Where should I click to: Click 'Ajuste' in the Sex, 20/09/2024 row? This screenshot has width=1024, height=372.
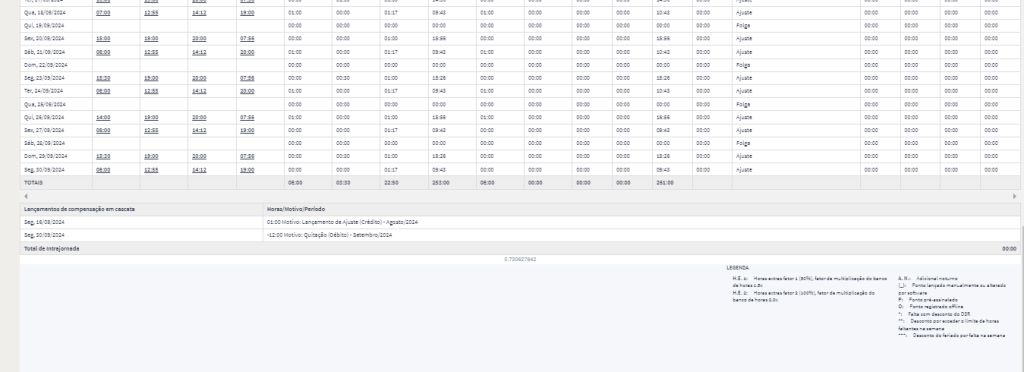pos(744,39)
